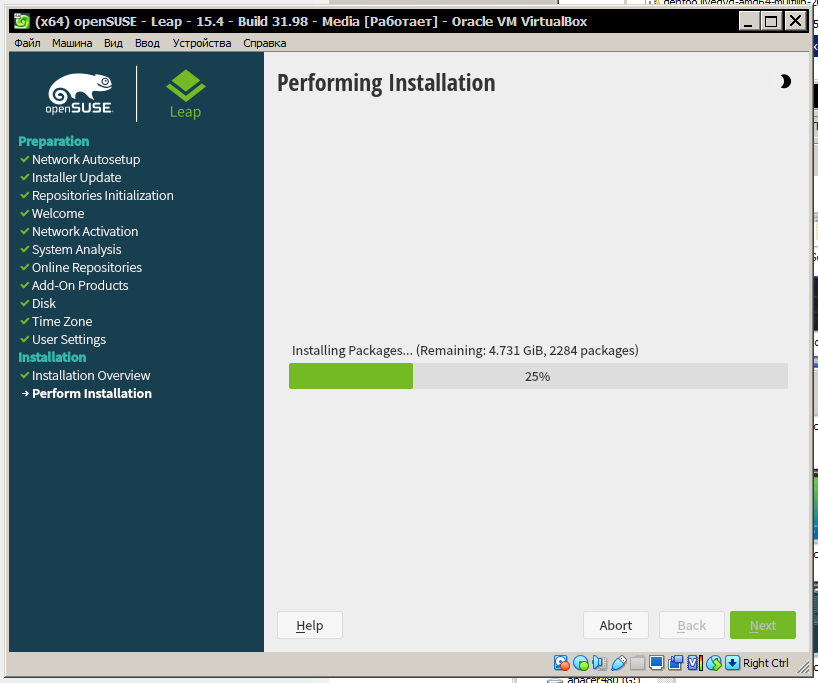This screenshot has height=683, width=818.
Task: Click the Installing Packages remaining text
Action: click(465, 350)
